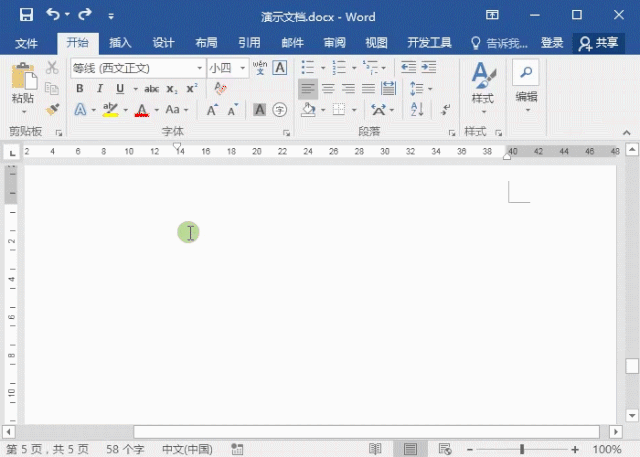Apply red font color
This screenshot has width=640, height=457.
(x=142, y=110)
